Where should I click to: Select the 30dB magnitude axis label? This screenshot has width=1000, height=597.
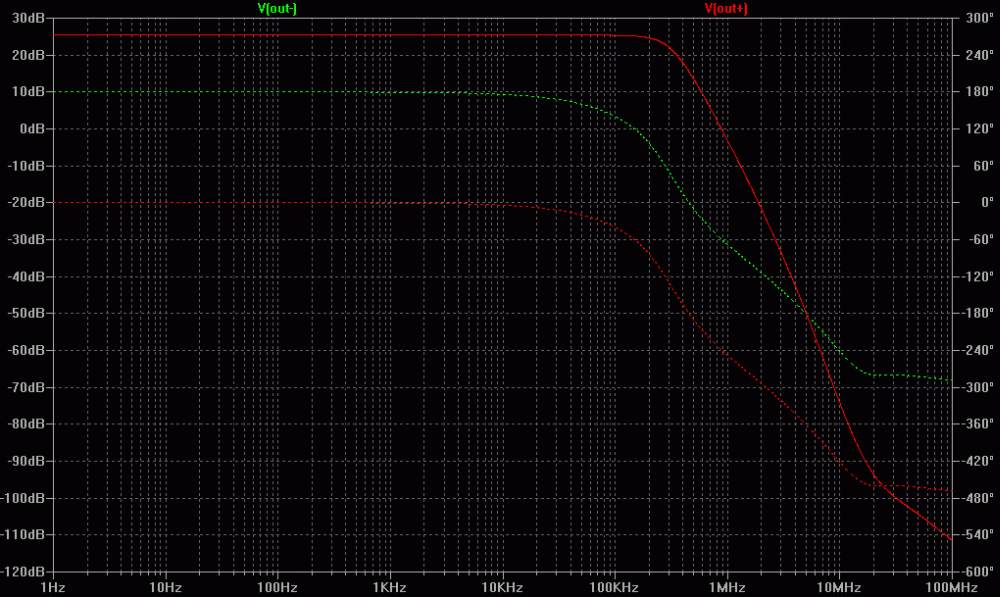click(x=28, y=18)
